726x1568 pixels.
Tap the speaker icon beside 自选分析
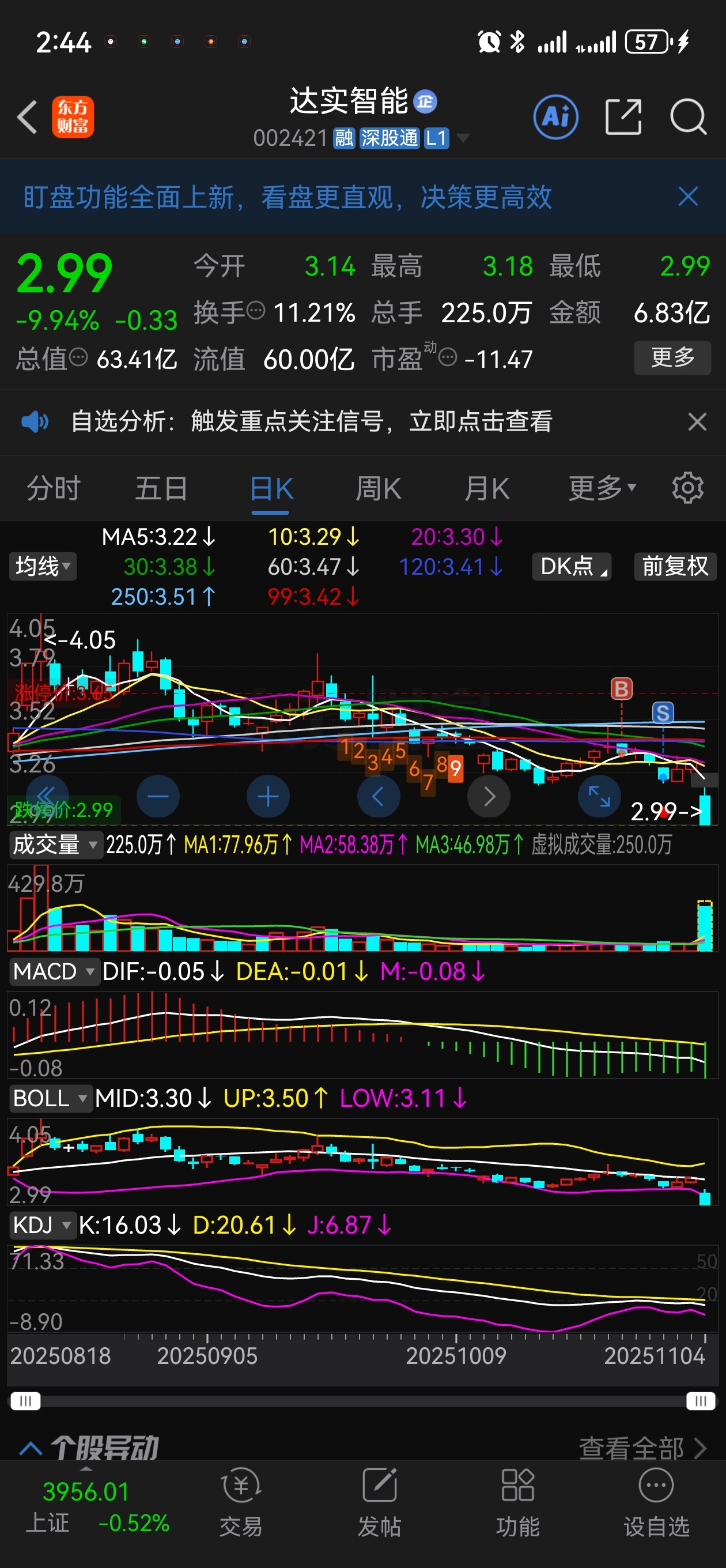[35, 421]
